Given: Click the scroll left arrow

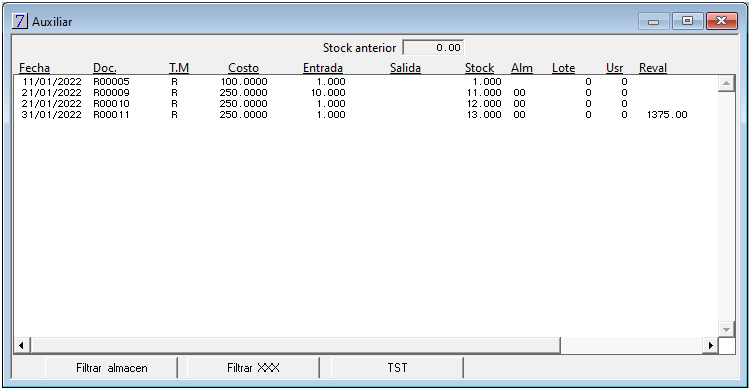Looking at the screenshot, I should [22, 345].
